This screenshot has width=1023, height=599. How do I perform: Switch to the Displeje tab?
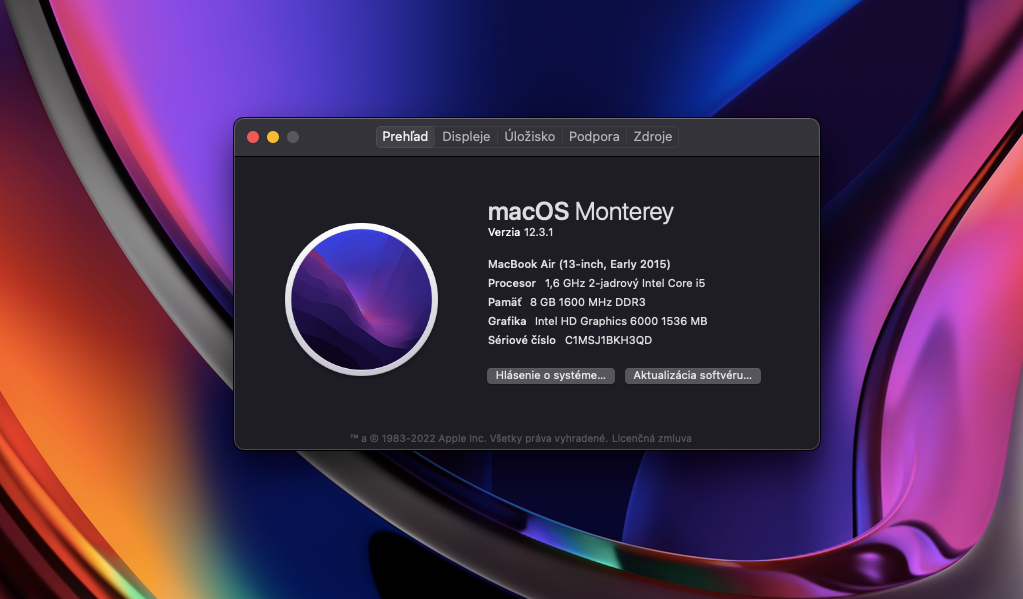(x=466, y=136)
